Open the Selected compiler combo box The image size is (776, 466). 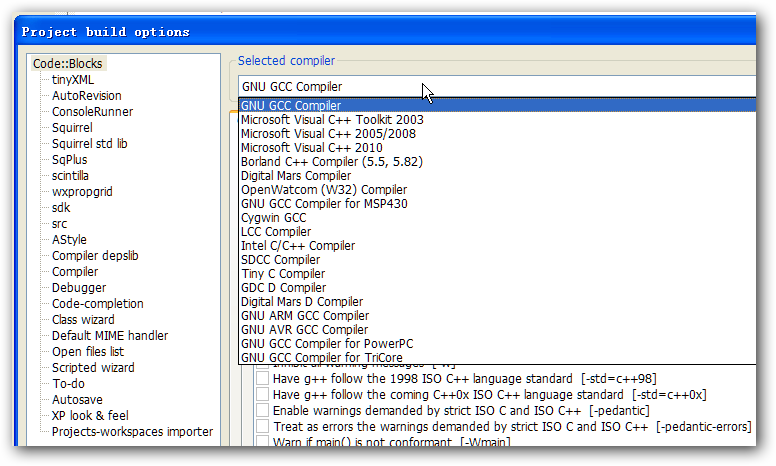(497, 87)
